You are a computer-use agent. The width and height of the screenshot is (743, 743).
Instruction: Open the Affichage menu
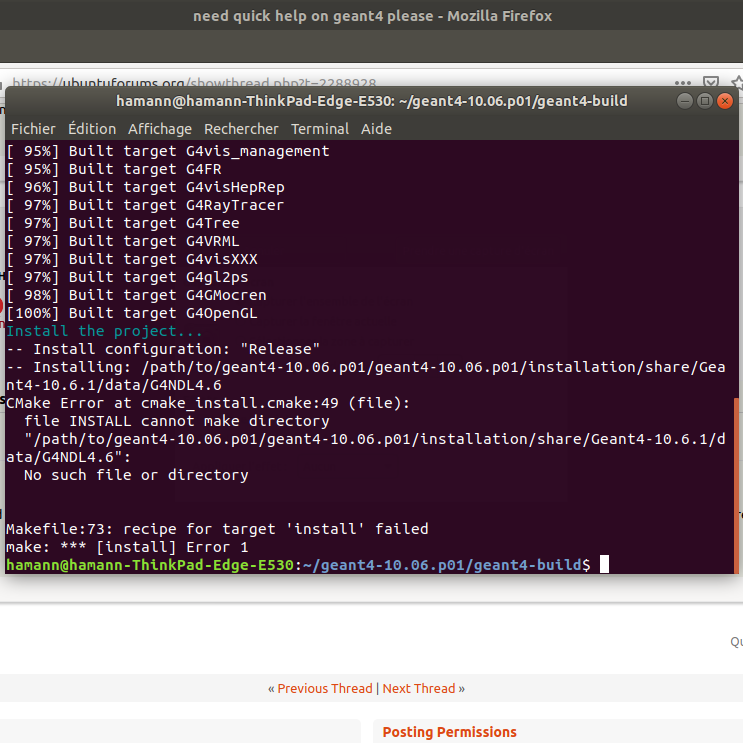(x=160, y=129)
